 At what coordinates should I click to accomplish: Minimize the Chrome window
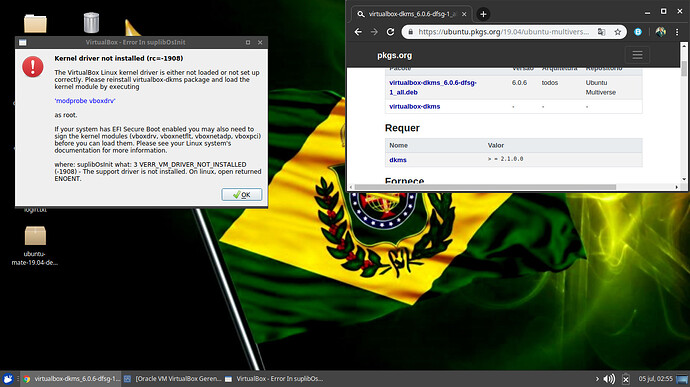coord(647,13)
